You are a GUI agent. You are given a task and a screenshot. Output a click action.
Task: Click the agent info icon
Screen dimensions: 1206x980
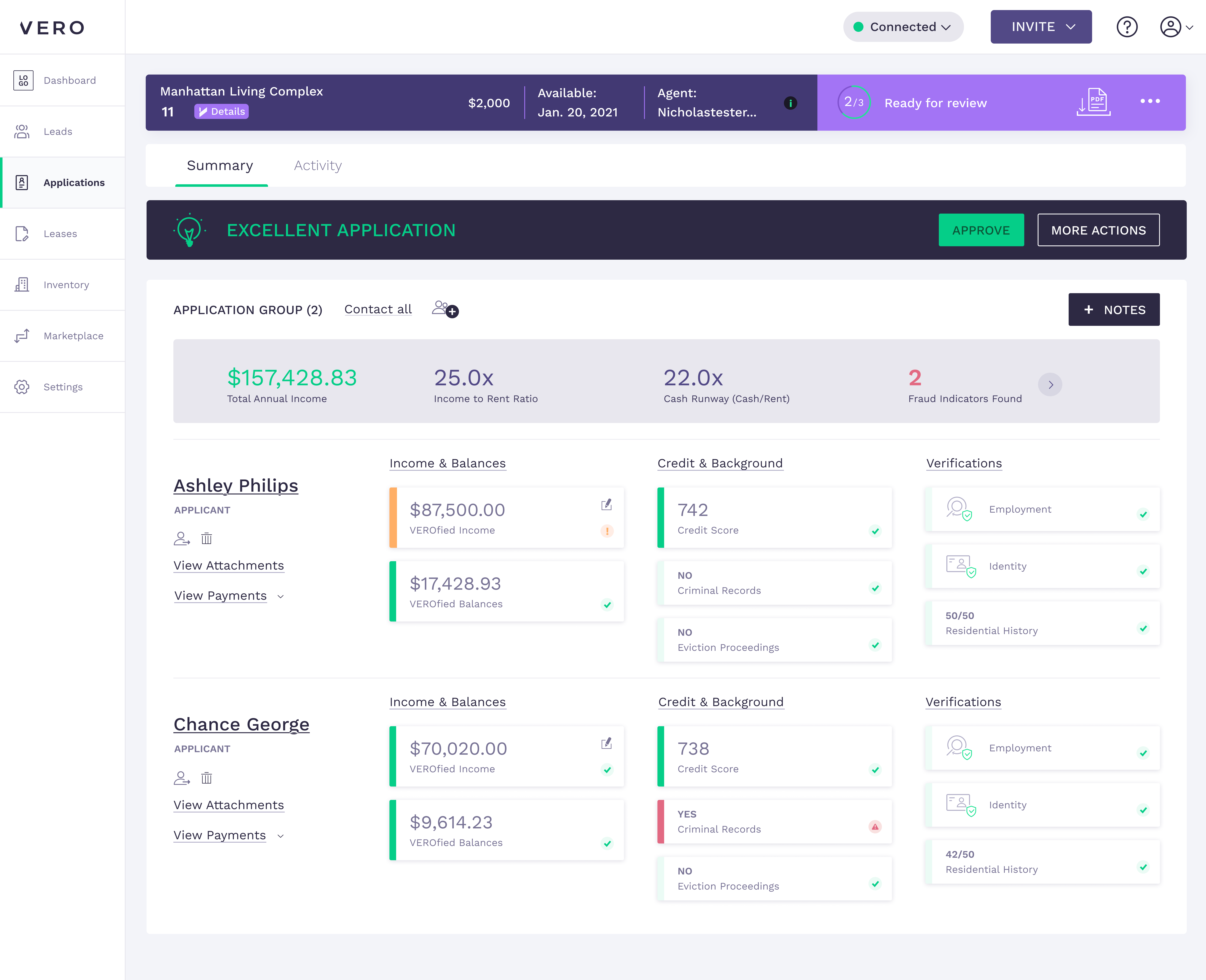(790, 103)
